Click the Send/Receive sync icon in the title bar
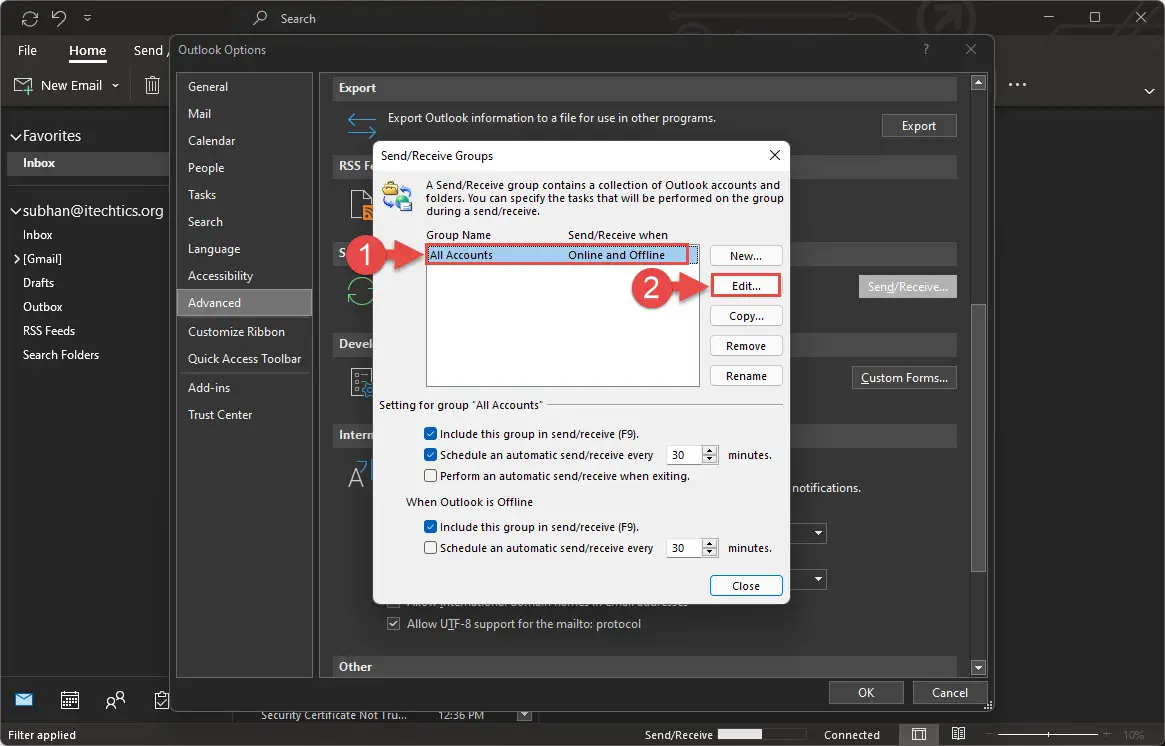Viewport: 1165px width, 746px height. pyautogui.click(x=30, y=18)
